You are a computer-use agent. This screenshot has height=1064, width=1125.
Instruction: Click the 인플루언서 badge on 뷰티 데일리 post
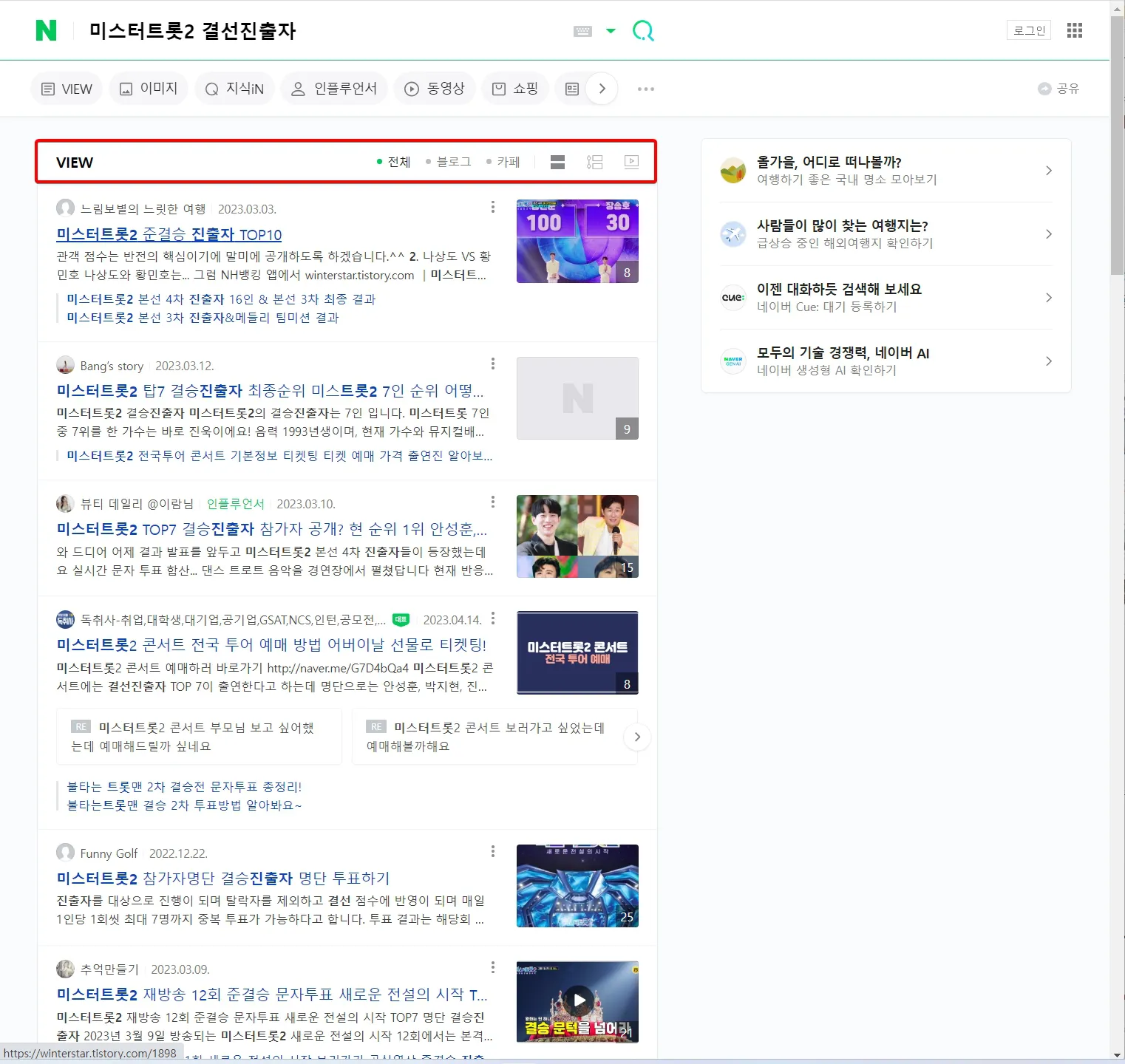pos(235,504)
